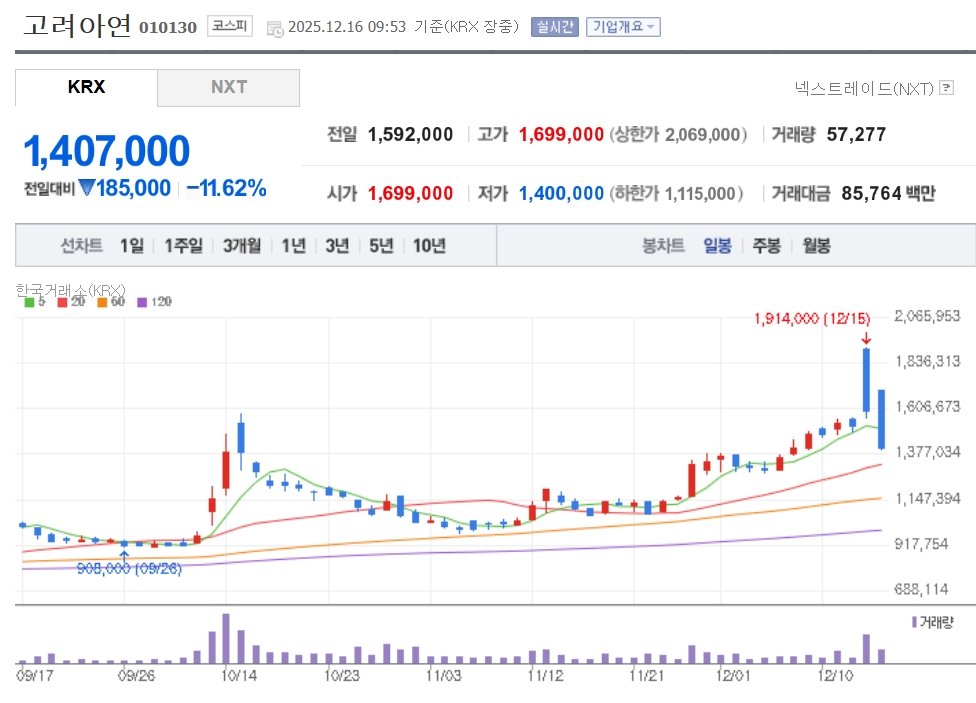Click the blue arrow at the 908,000 low
Screen dimensions: 976x703
point(124,551)
